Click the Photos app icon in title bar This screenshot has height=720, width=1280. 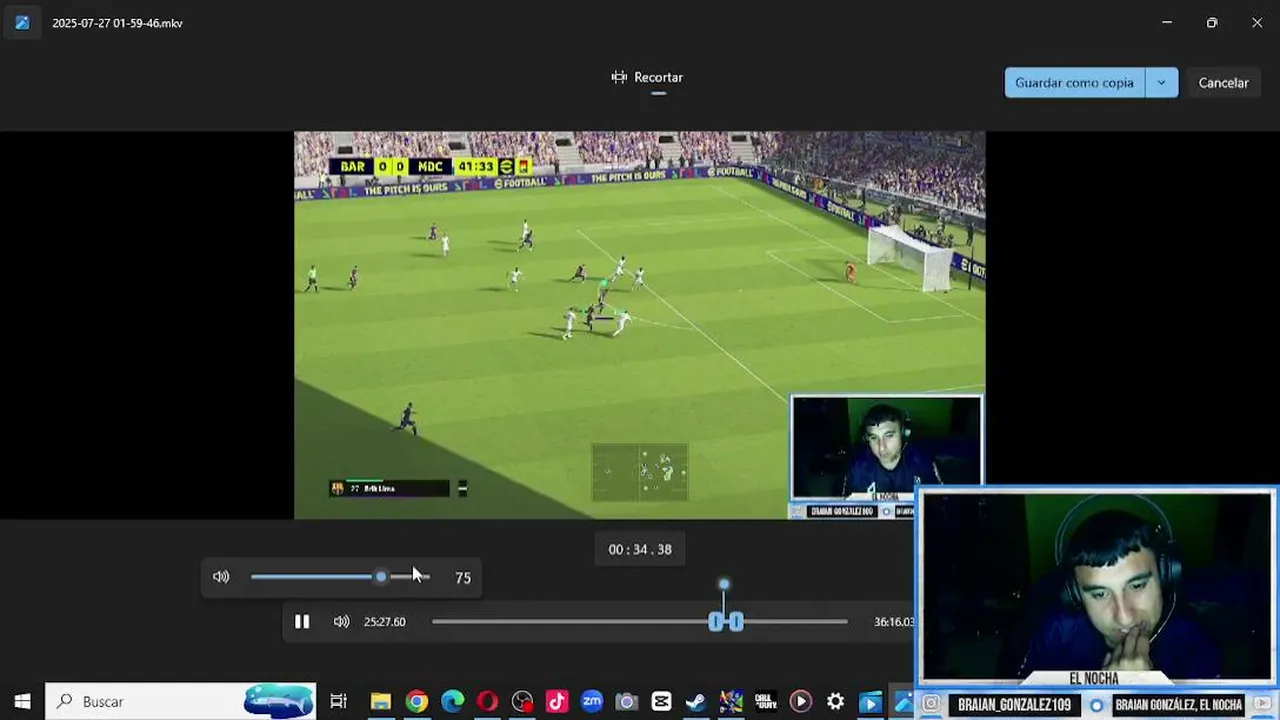pyautogui.click(x=22, y=22)
